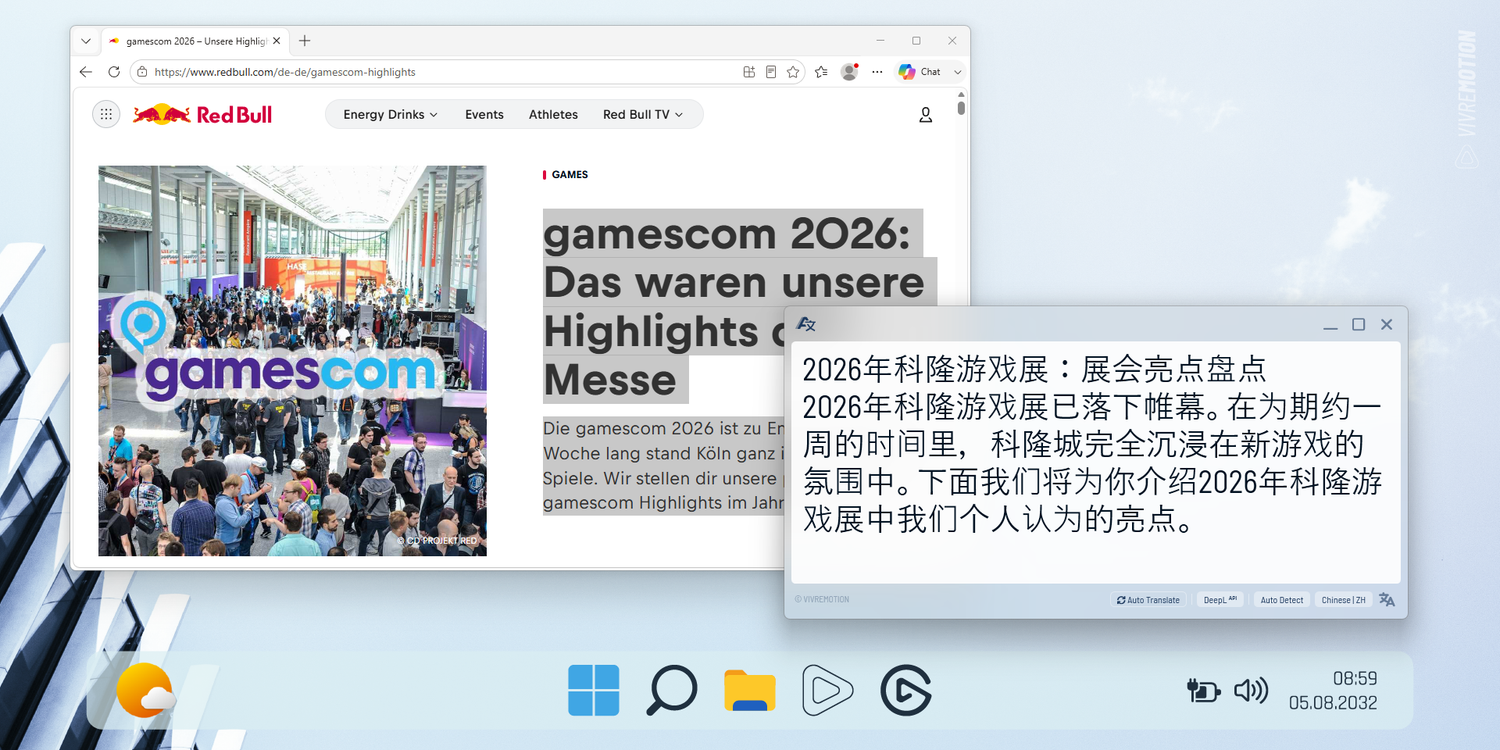Go back in the browser
This screenshot has width=1500, height=750.
[x=86, y=72]
